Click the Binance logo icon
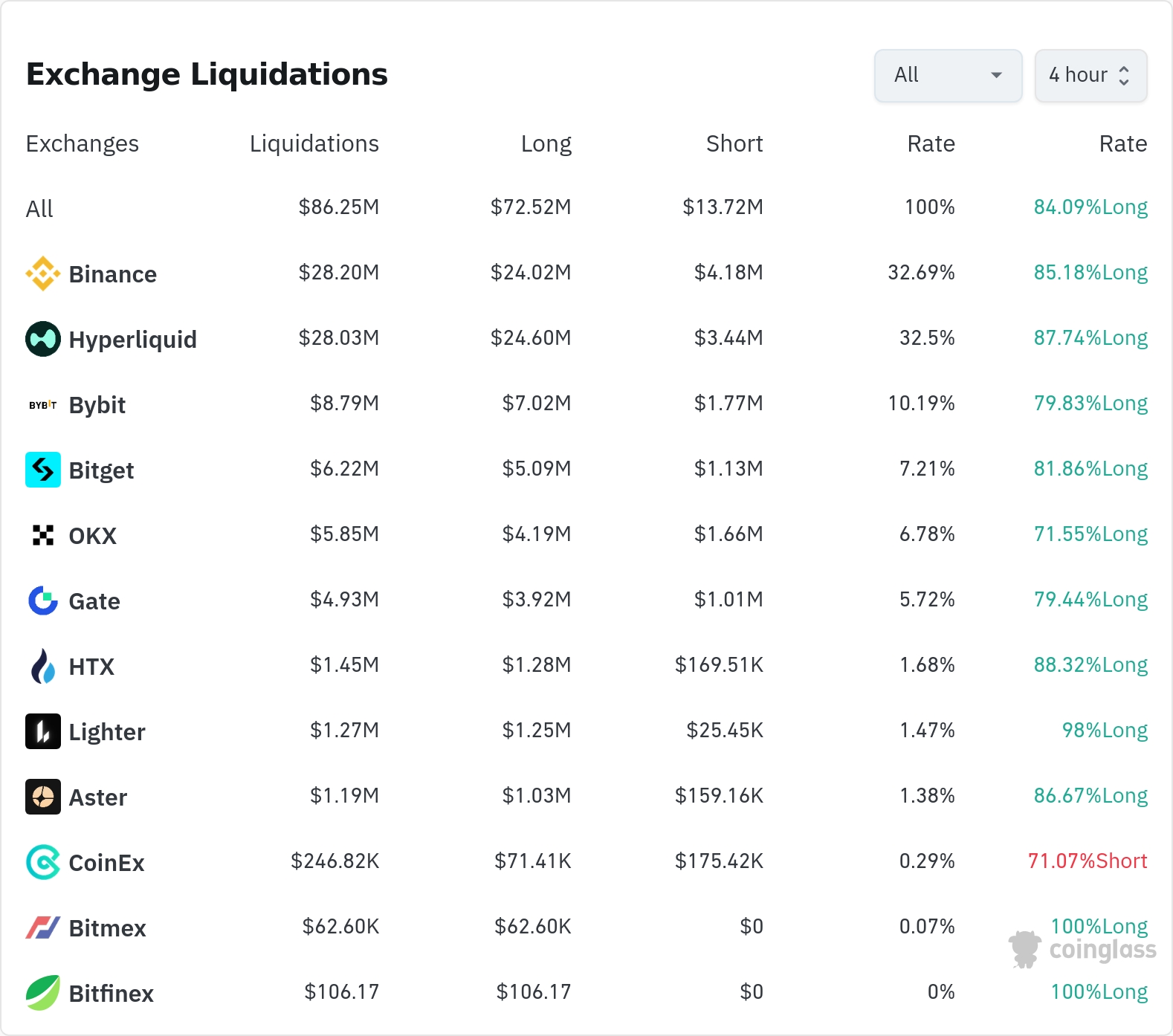The width and height of the screenshot is (1173, 1036). coord(43,273)
